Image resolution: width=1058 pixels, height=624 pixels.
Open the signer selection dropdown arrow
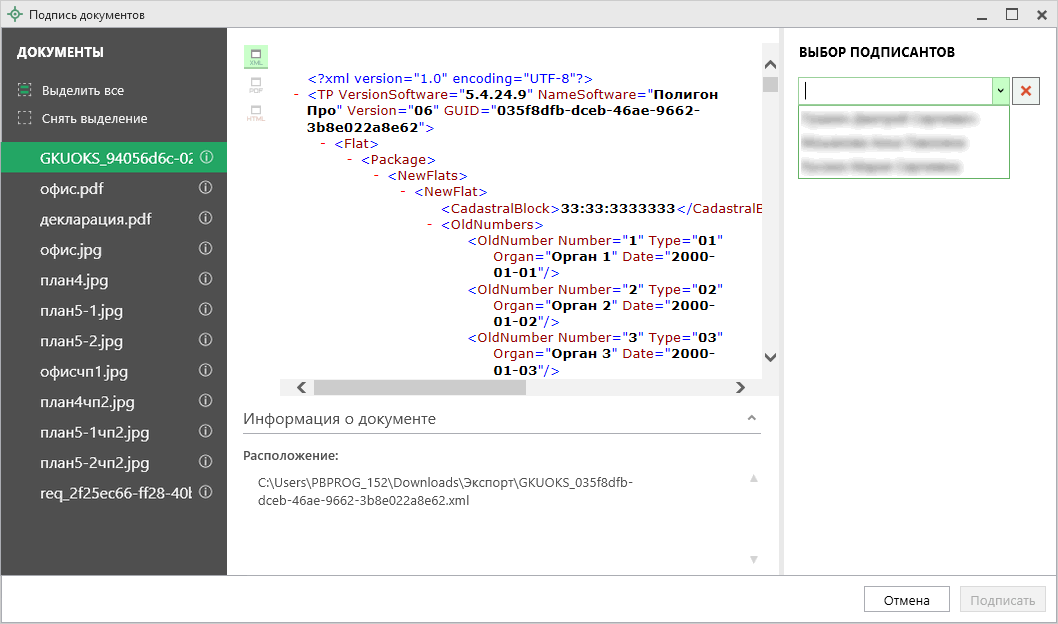[x=999, y=91]
